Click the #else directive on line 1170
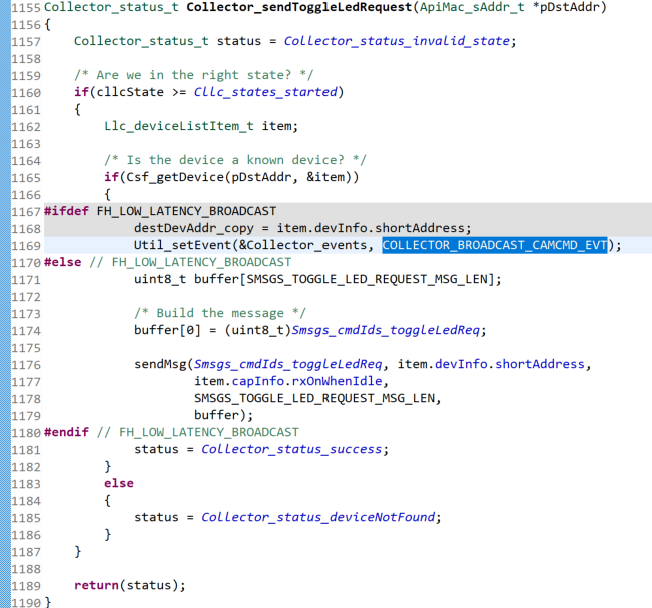This screenshot has width=652, height=608. [x=62, y=262]
